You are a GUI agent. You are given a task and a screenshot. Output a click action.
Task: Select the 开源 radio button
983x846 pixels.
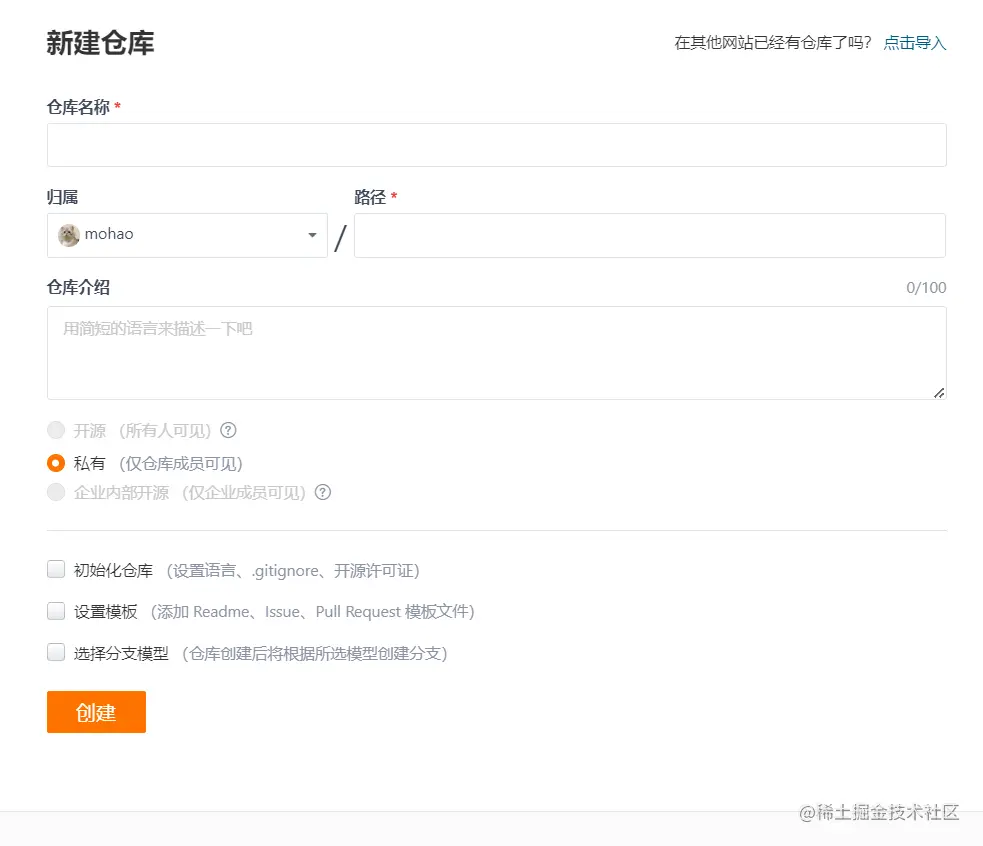pyautogui.click(x=56, y=430)
